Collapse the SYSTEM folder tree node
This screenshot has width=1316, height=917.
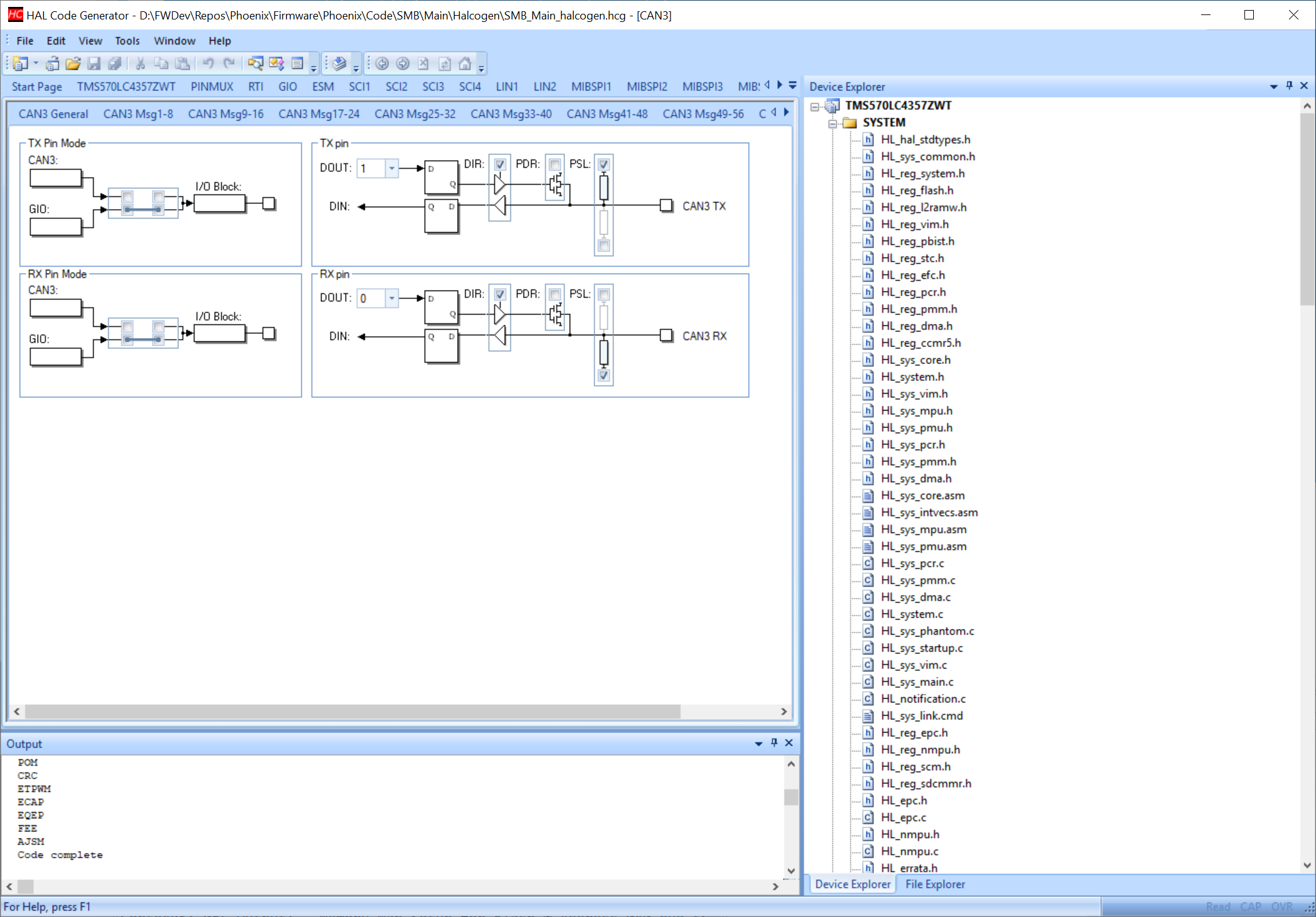click(x=833, y=123)
